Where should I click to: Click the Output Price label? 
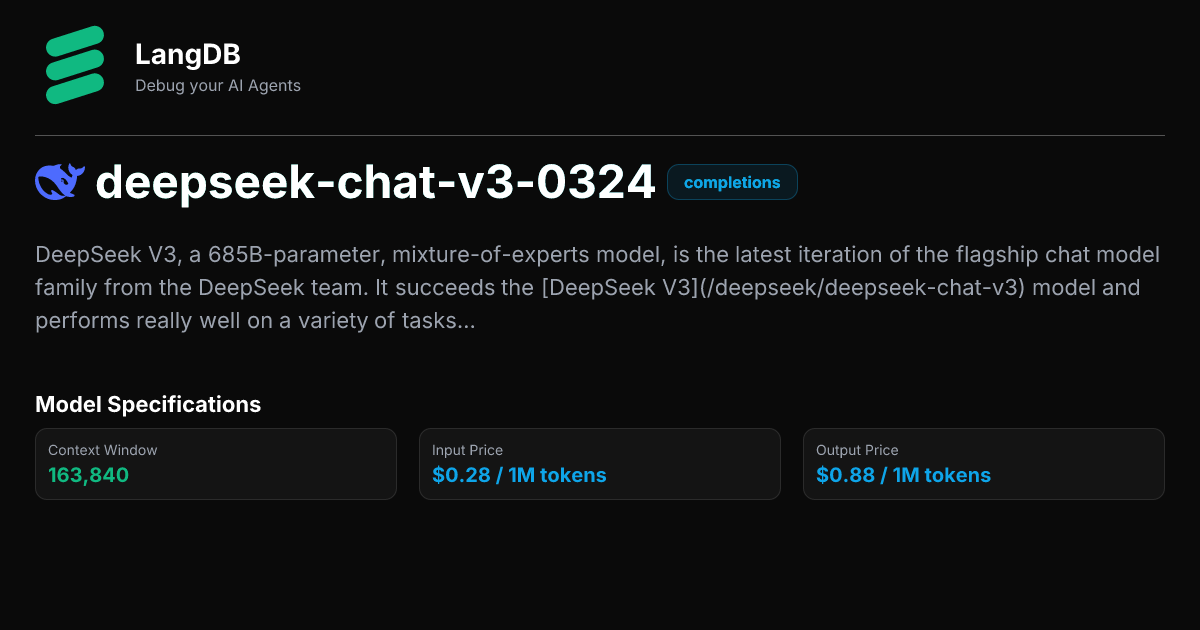pos(857,450)
